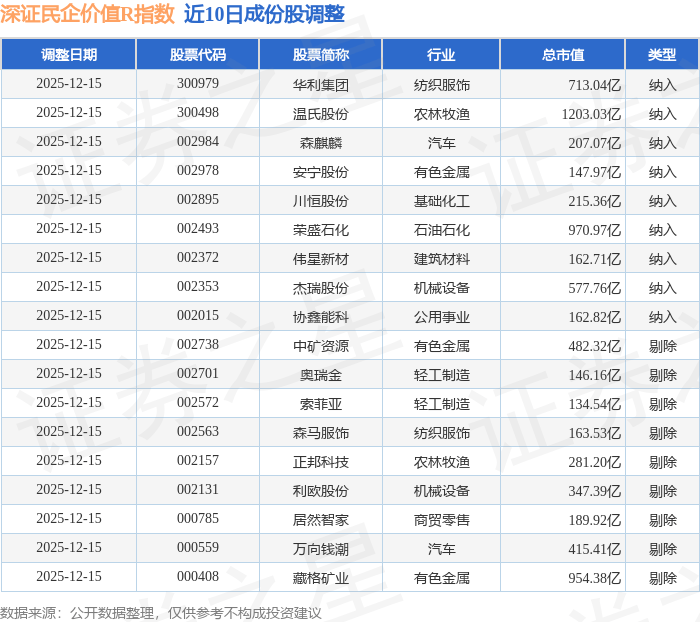Click the heading 近10日成份股调整
The height and width of the screenshot is (622, 700).
(265, 14)
